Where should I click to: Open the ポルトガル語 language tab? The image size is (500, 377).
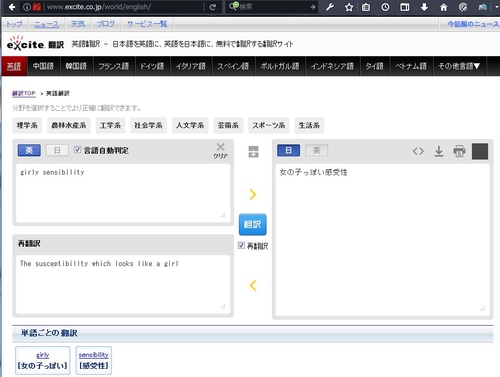click(280, 66)
